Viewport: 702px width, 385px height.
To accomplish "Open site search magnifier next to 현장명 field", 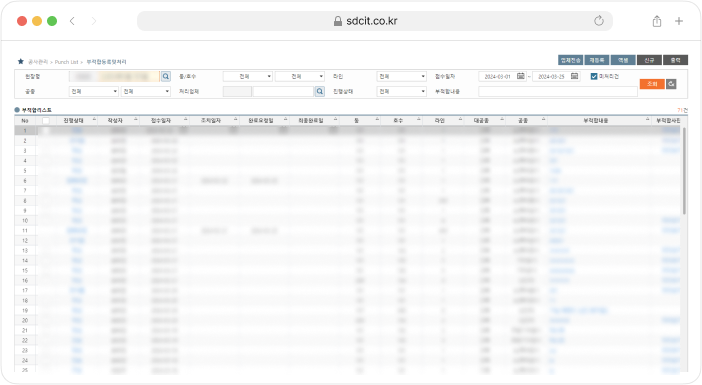I will click(166, 77).
